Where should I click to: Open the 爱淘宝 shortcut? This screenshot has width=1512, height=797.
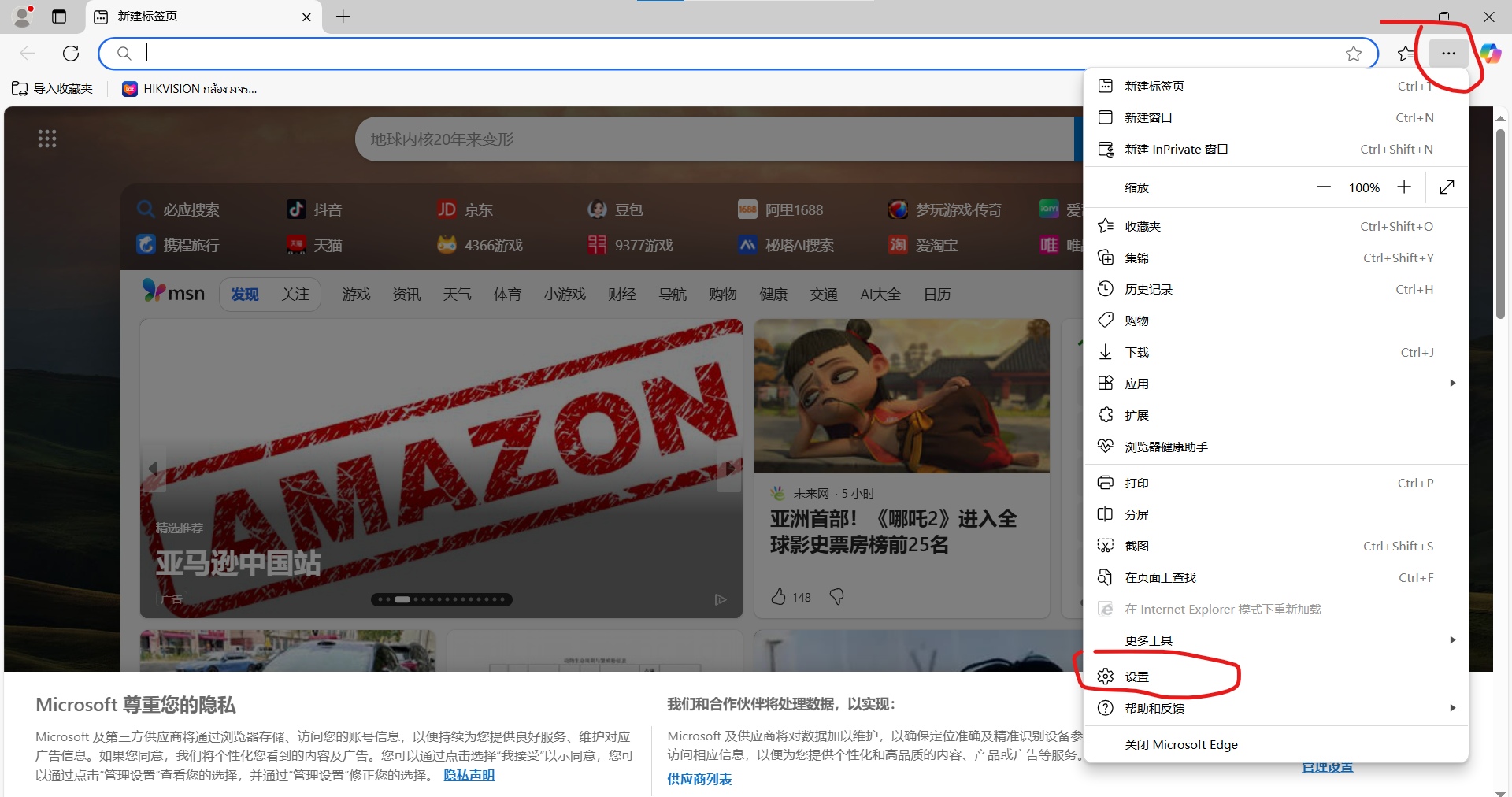click(923, 245)
